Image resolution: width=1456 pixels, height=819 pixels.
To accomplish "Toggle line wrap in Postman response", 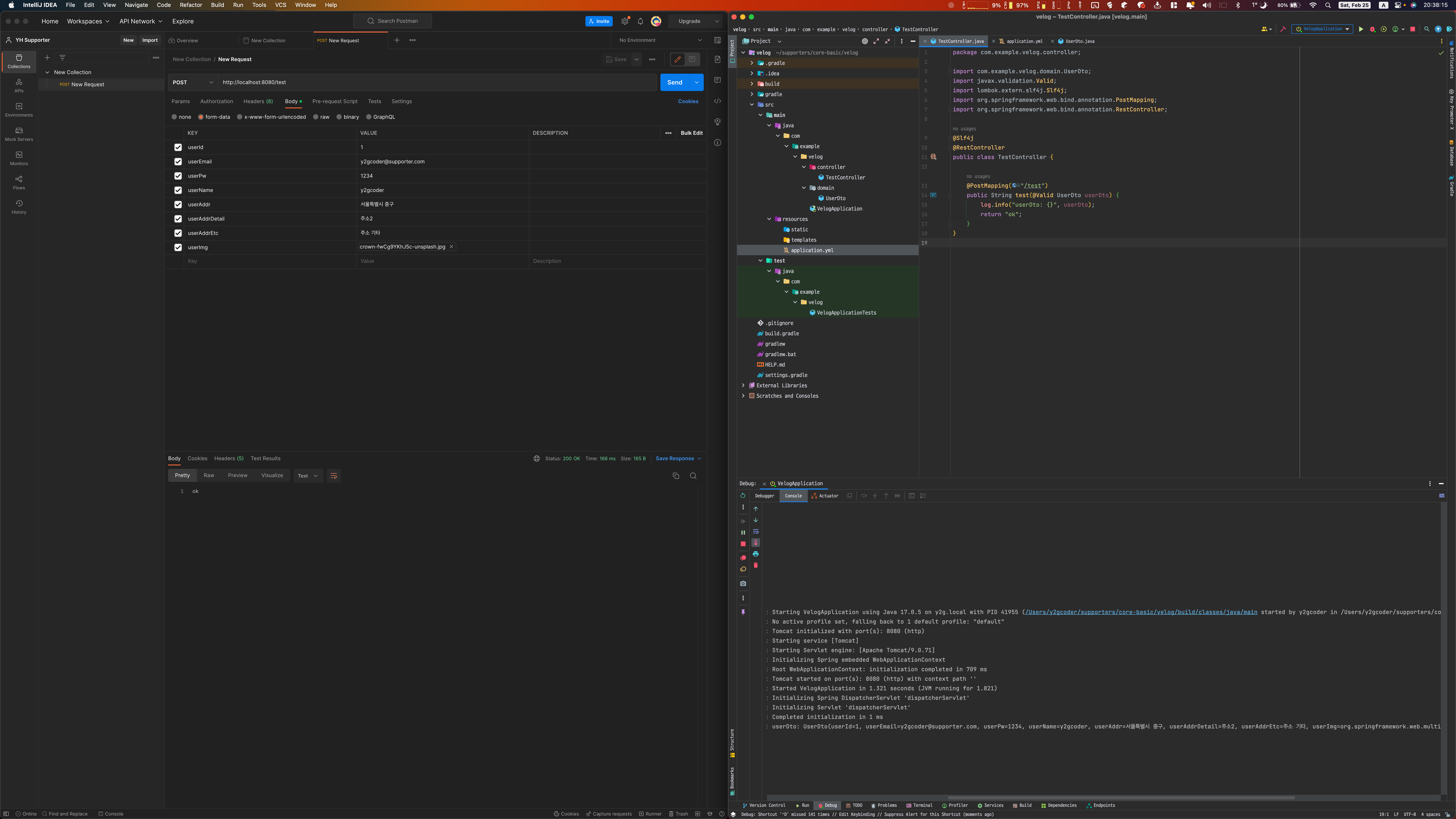I will click(333, 476).
